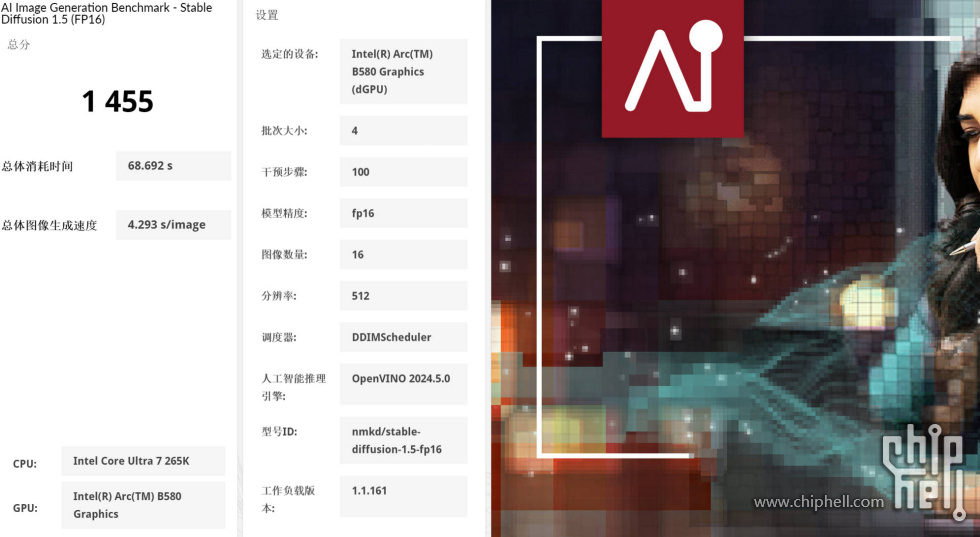Select the model precision value fp16

(x=404, y=213)
